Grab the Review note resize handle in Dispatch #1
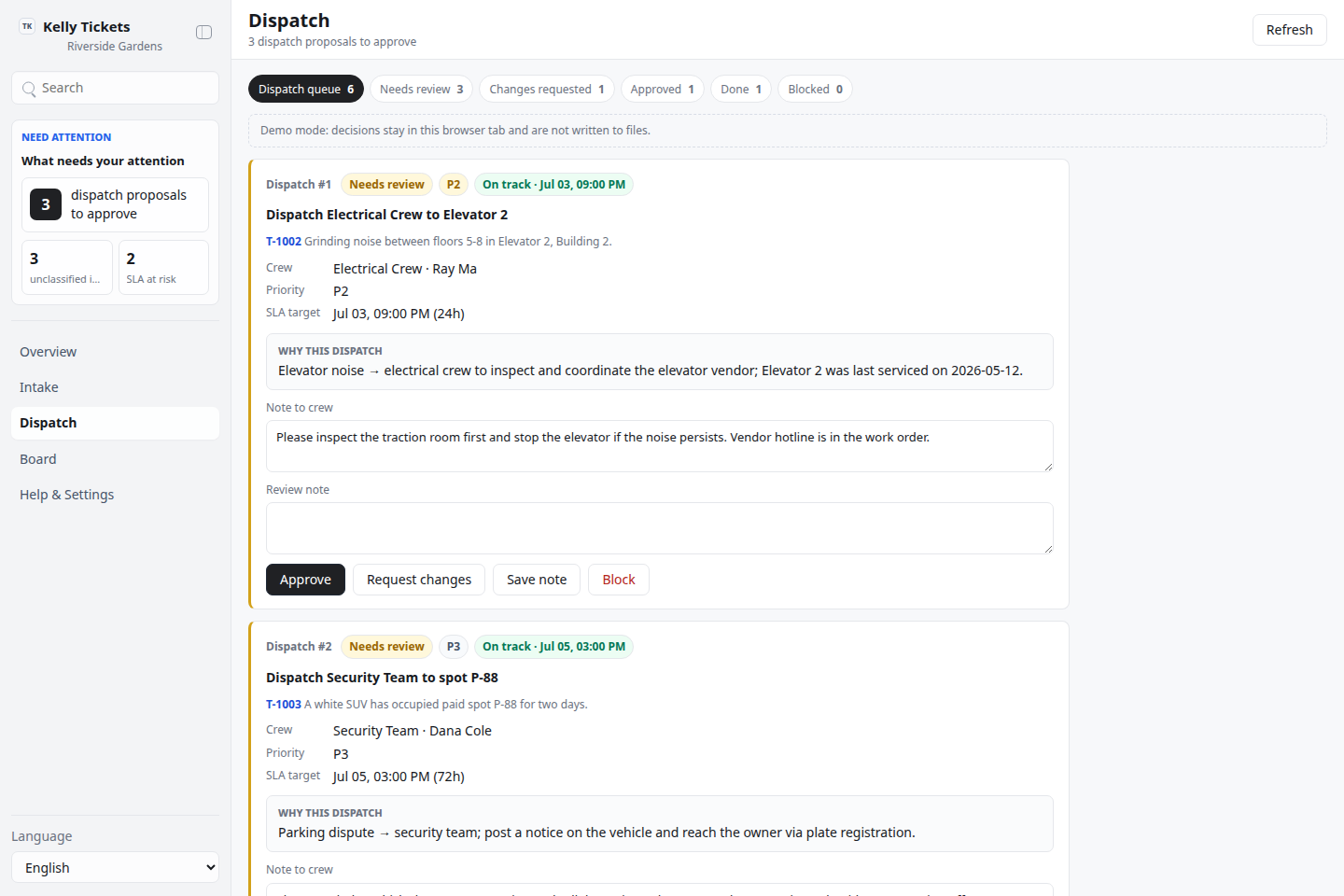The width and height of the screenshot is (1344, 896). (x=1048, y=549)
